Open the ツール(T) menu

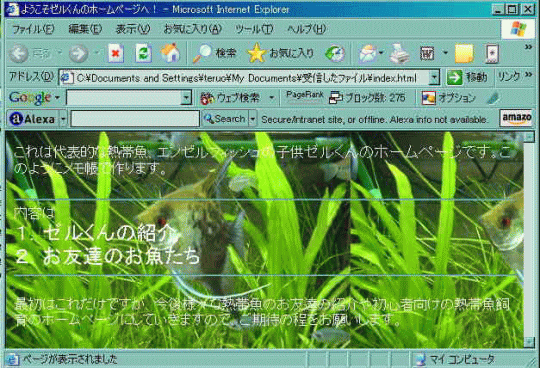(x=254, y=29)
